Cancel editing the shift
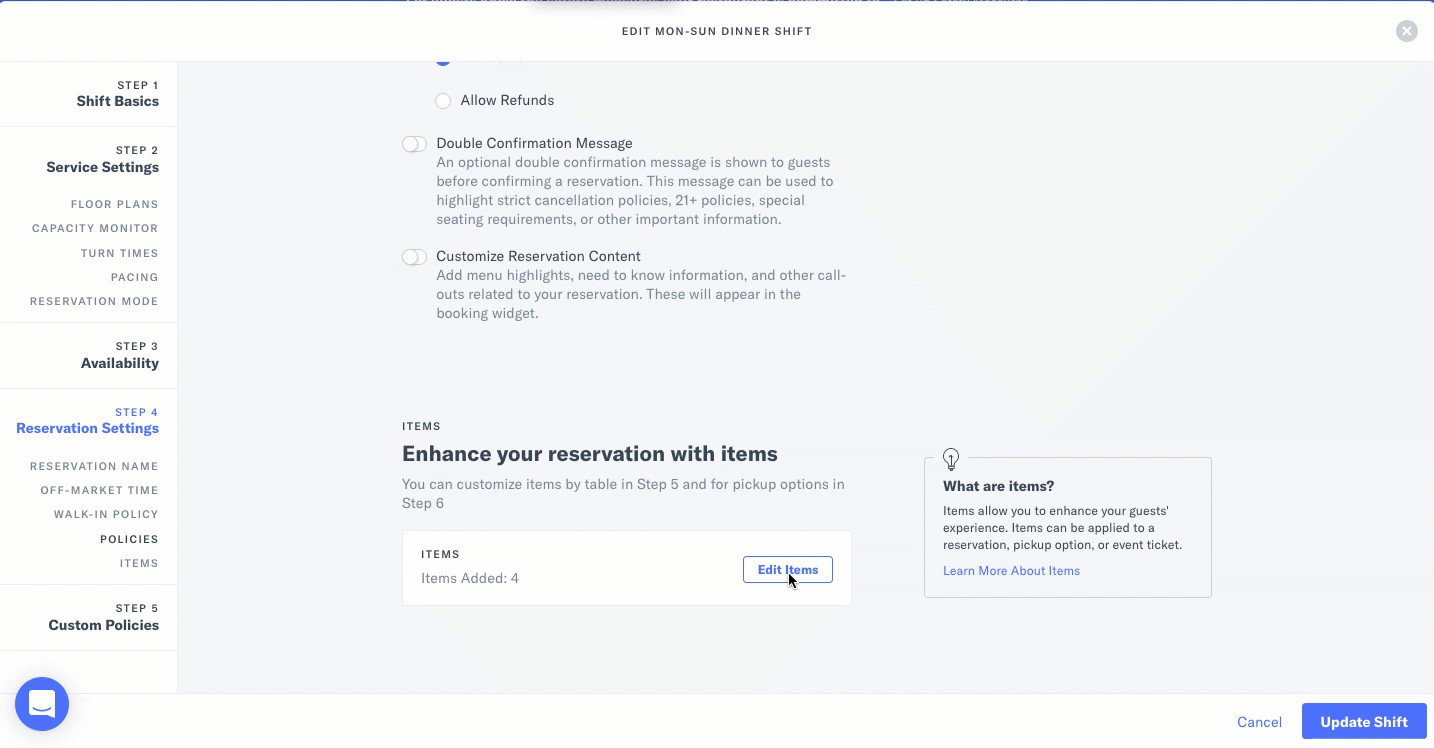1434x748 pixels. (x=1259, y=722)
